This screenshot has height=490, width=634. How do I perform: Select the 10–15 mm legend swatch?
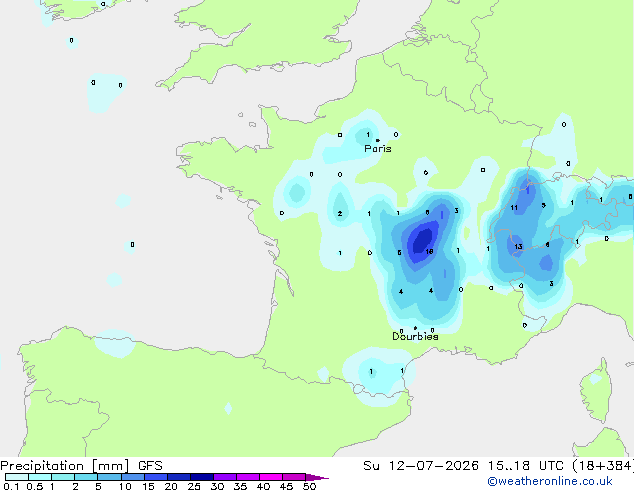click(133, 477)
